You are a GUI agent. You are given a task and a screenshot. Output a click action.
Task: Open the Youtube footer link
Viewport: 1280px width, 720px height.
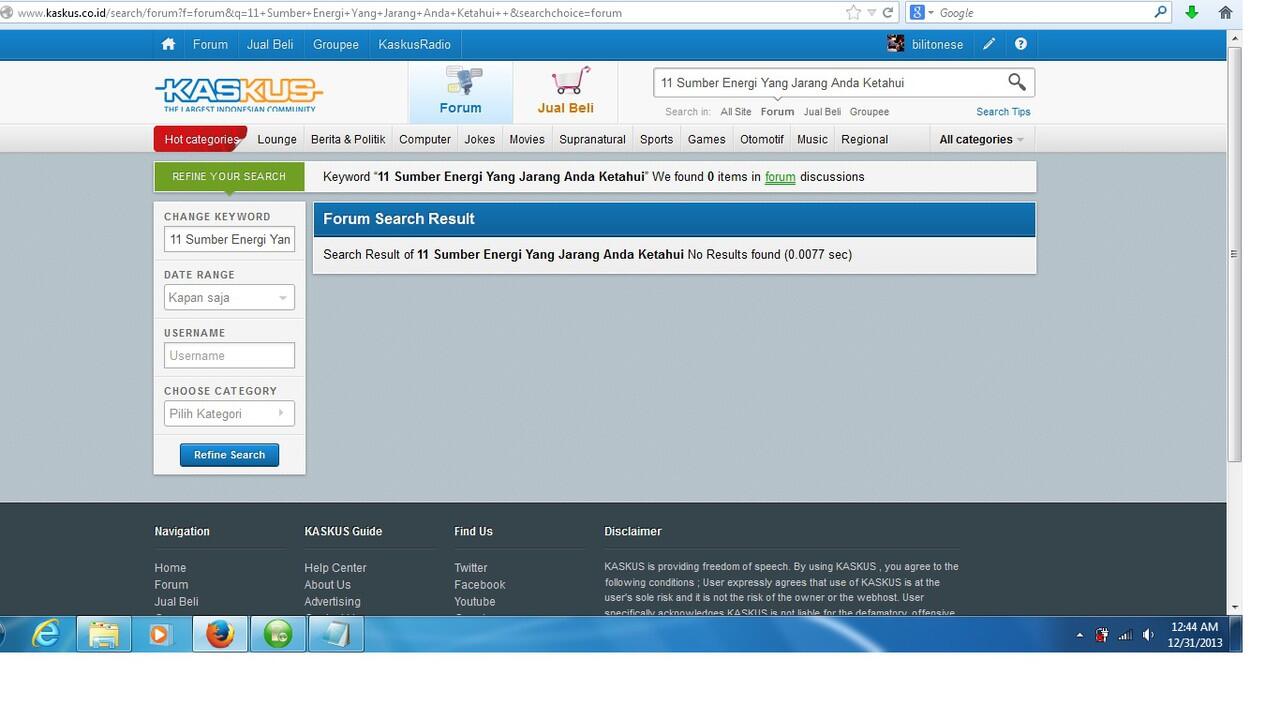(x=475, y=602)
